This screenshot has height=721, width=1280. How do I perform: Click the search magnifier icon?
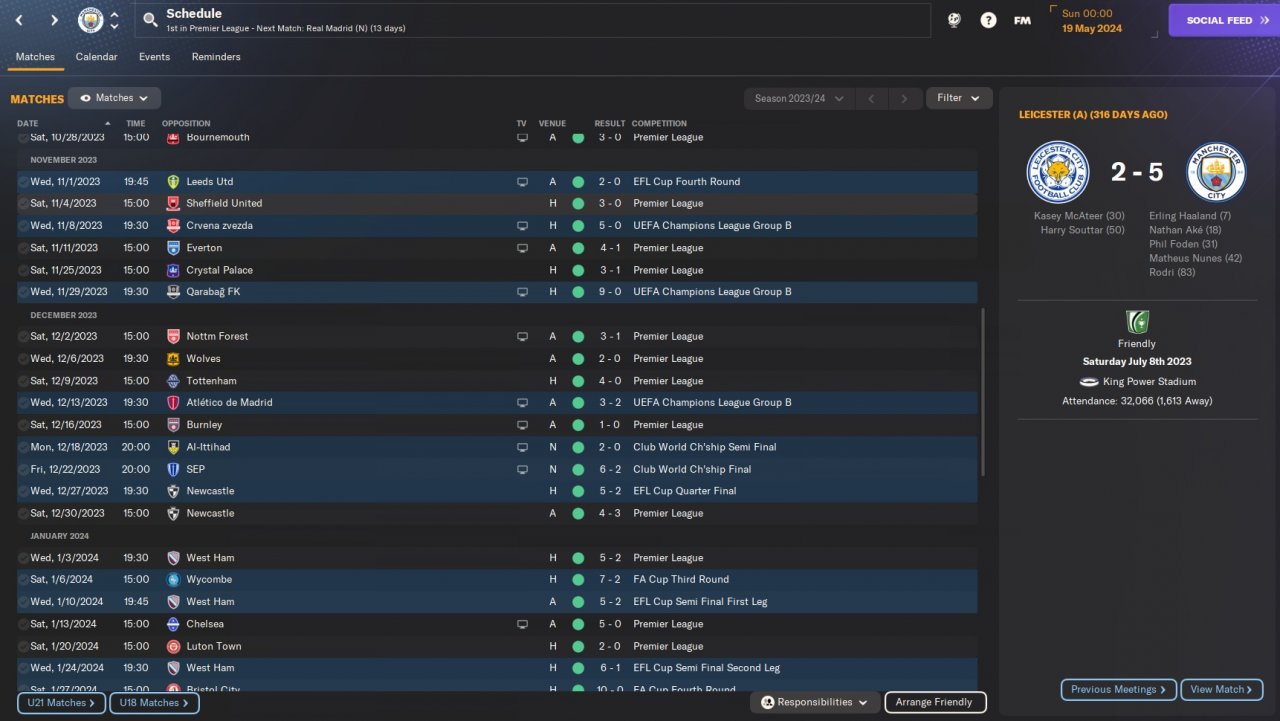point(150,20)
